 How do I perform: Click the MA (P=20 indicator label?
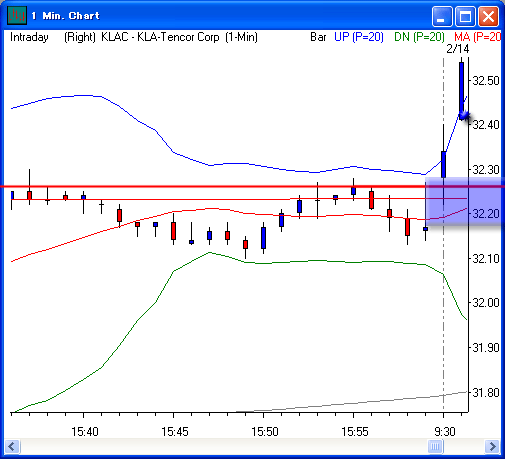click(x=477, y=37)
